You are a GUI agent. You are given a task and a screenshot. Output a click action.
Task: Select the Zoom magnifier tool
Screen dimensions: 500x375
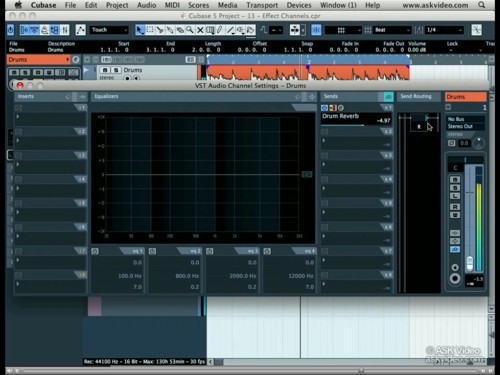(x=190, y=30)
